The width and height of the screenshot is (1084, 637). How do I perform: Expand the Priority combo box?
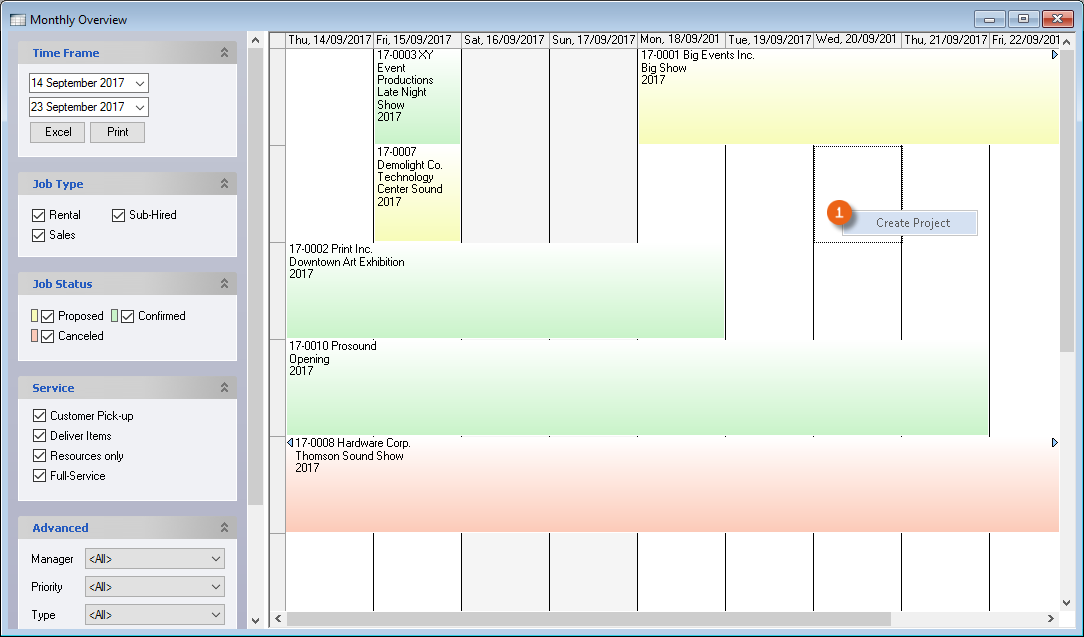coord(216,587)
